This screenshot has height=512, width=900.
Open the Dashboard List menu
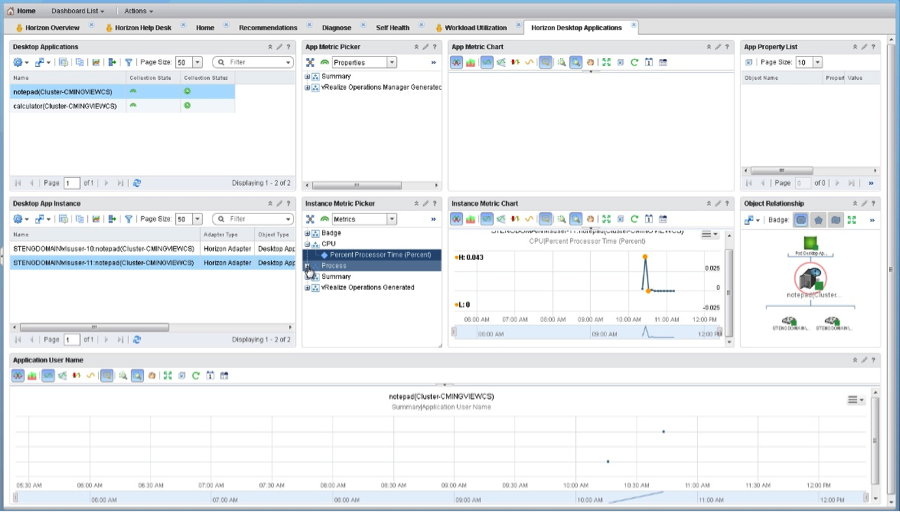point(78,10)
